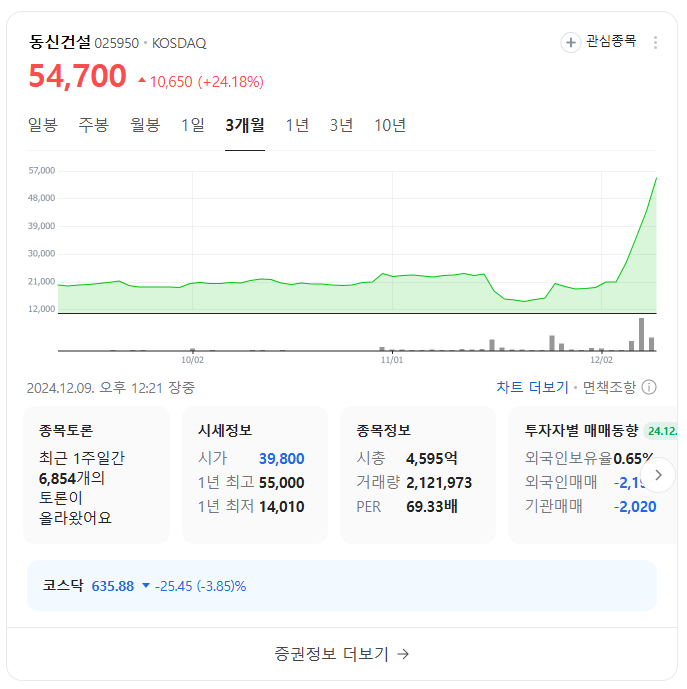Switch to the 주봉 chart tab
This screenshot has height=689, width=687.
(x=94, y=125)
